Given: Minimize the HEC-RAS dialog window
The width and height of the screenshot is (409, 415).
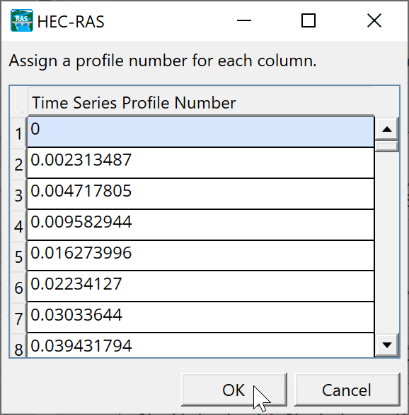Looking at the screenshot, I should (x=244, y=21).
